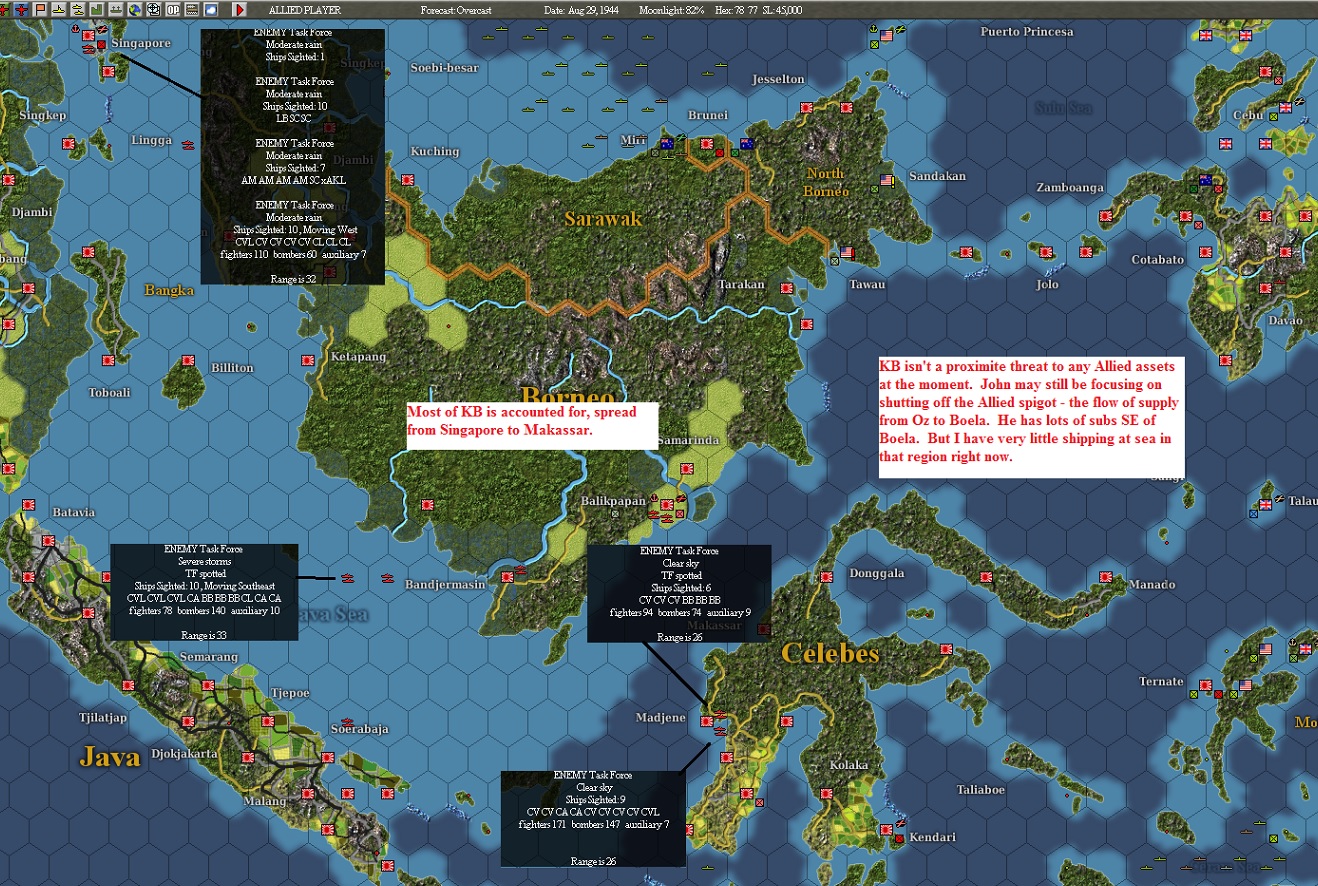
Task: Click the crosshair target toolbar icon
Action: pyautogui.click(x=153, y=9)
